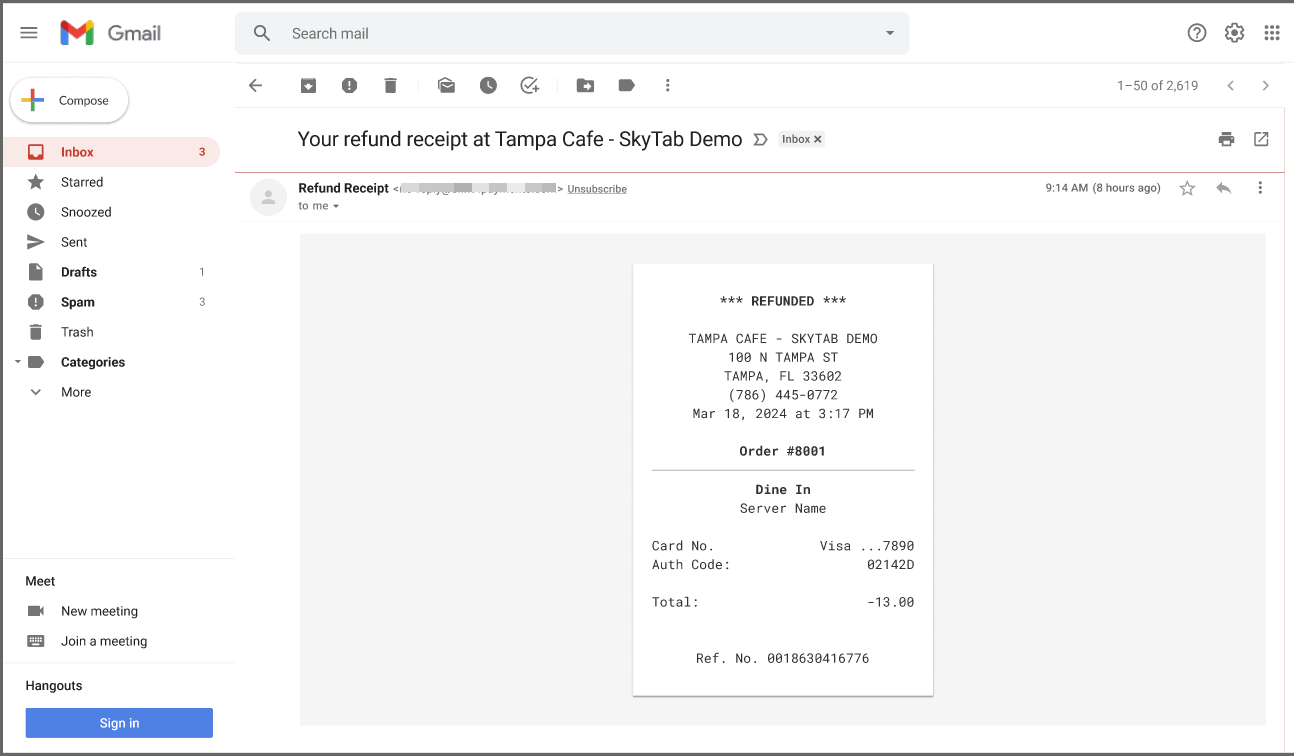Go to the Drafts folder
This screenshot has width=1294, height=756.
[x=79, y=272]
